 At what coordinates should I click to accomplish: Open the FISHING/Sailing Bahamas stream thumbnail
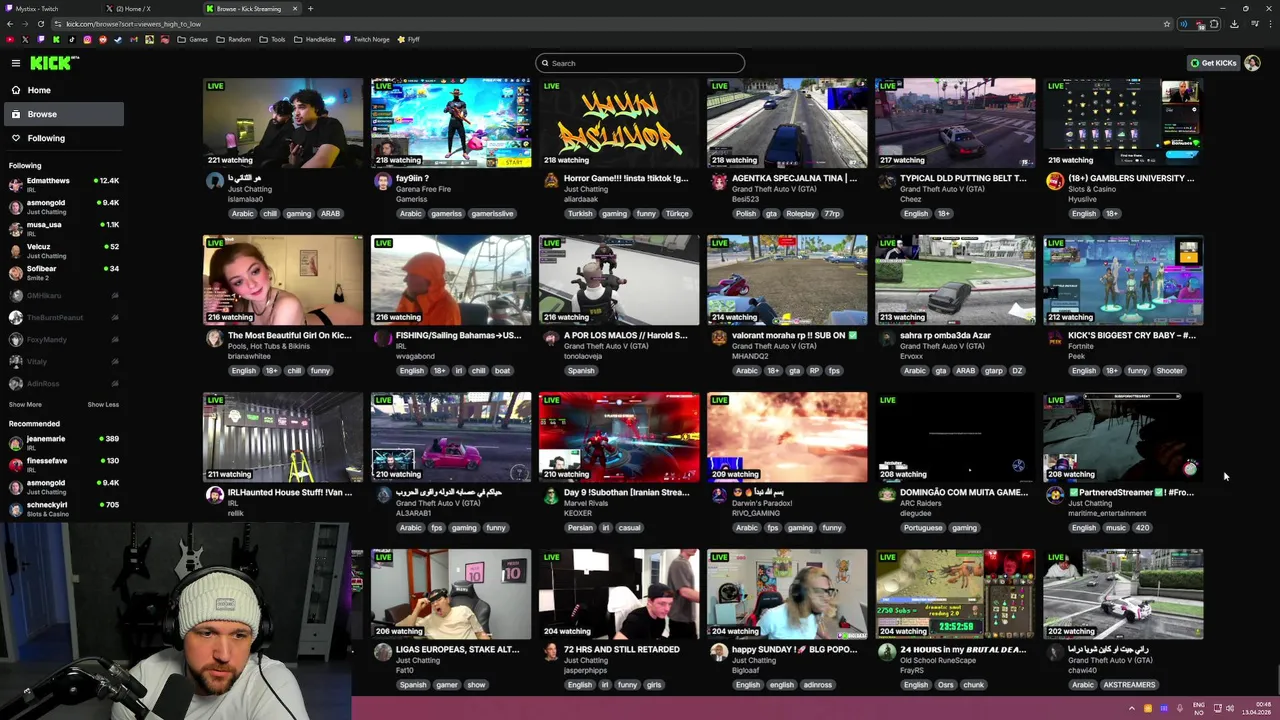point(451,280)
